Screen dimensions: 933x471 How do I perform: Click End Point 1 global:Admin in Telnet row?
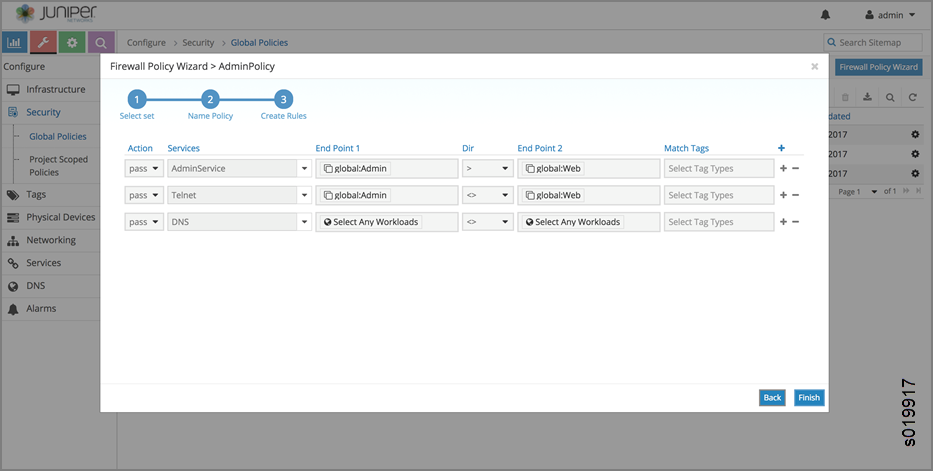355,195
